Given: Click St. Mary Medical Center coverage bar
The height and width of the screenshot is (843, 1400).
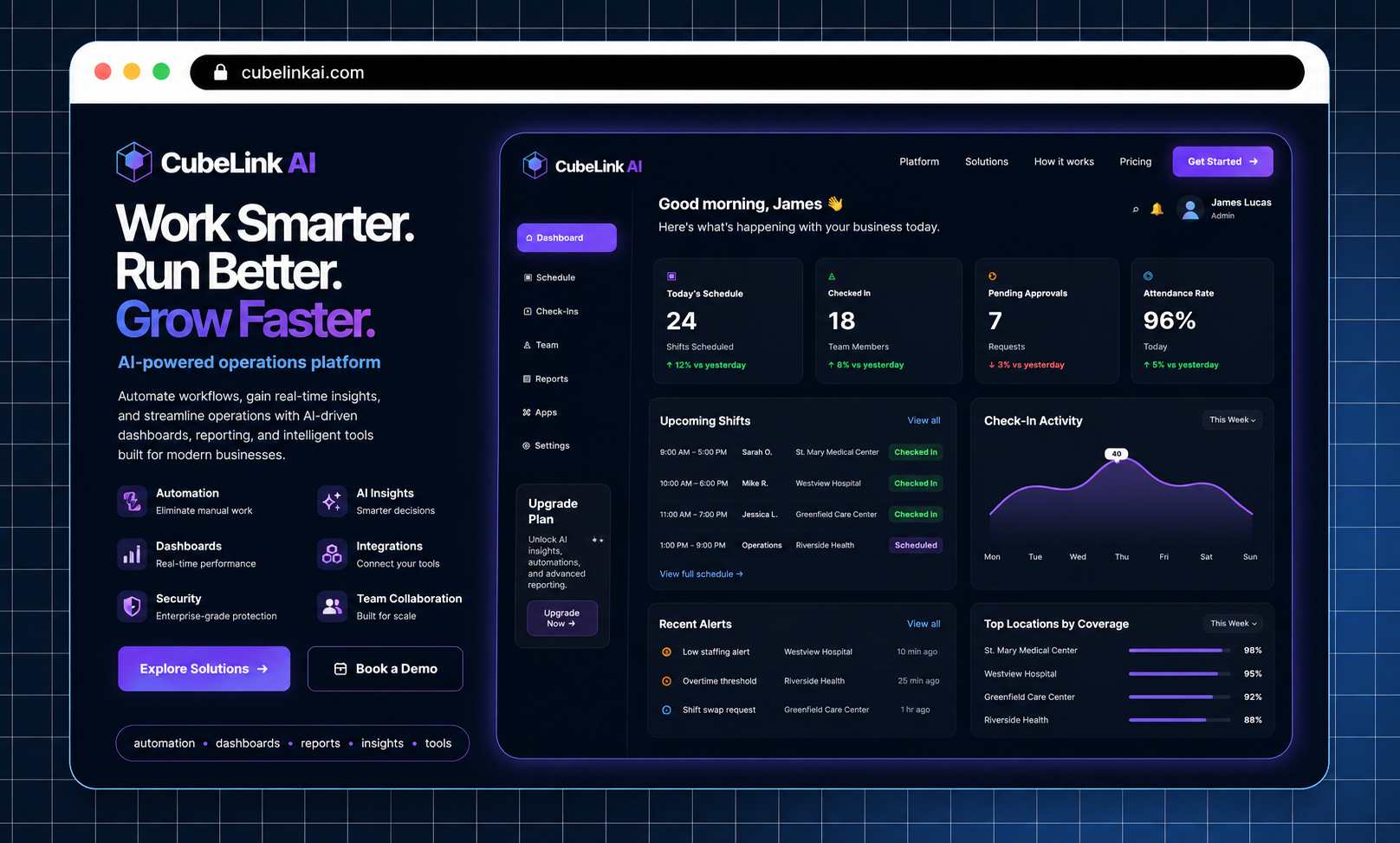Looking at the screenshot, I should 1179,651.
